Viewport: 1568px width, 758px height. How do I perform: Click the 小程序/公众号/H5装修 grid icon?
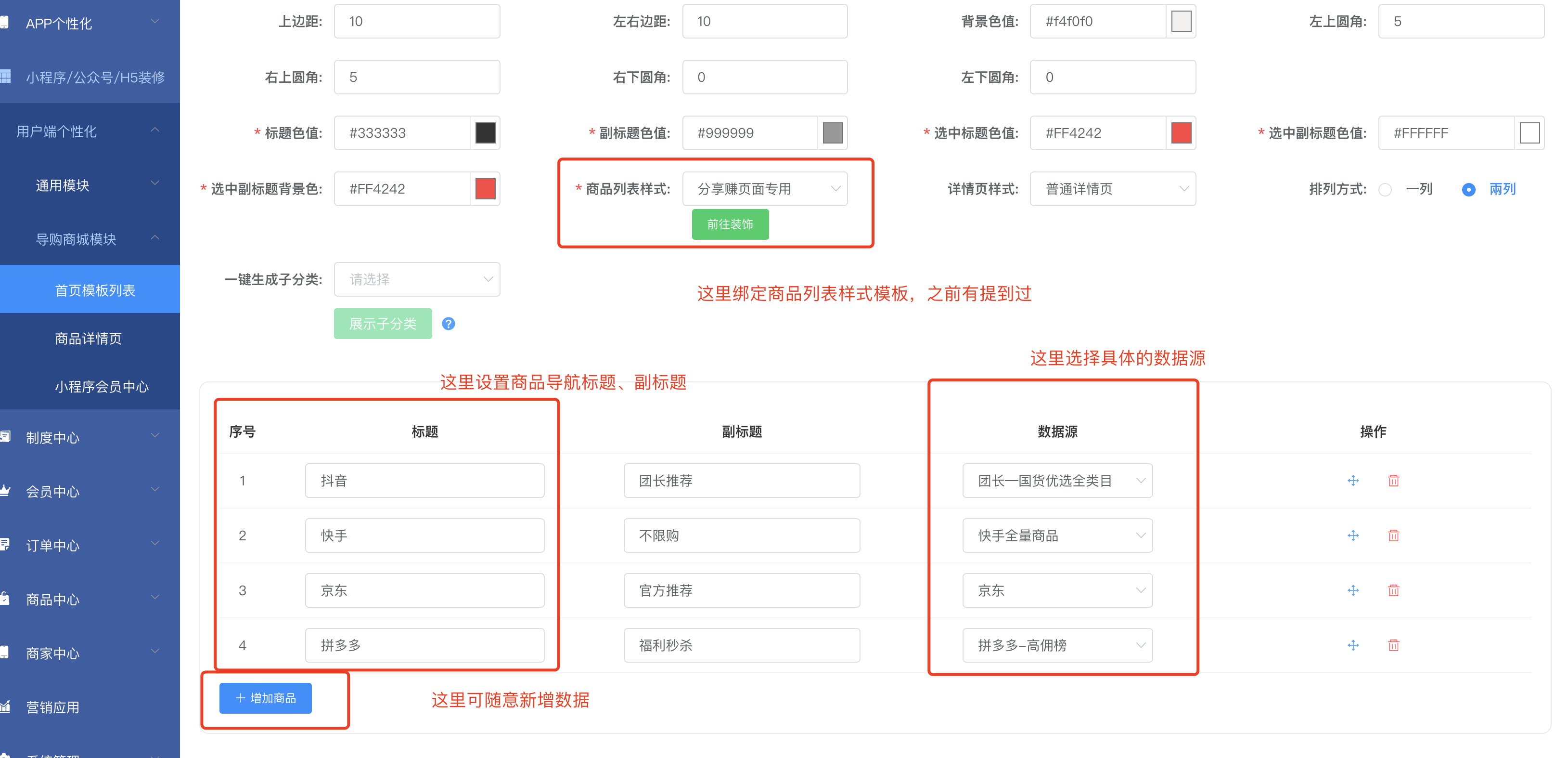[x=5, y=76]
